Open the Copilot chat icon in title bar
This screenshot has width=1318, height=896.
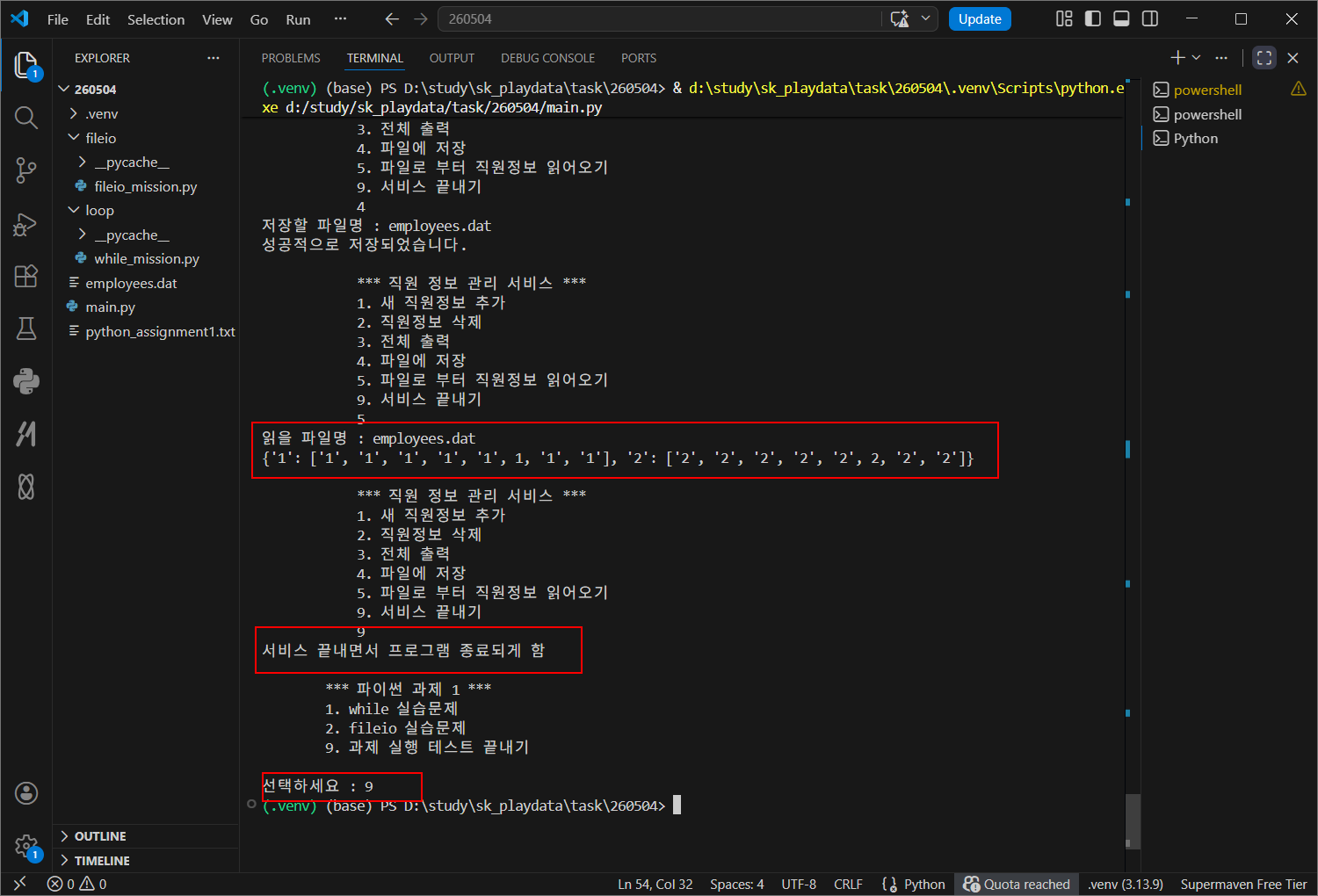[900, 19]
